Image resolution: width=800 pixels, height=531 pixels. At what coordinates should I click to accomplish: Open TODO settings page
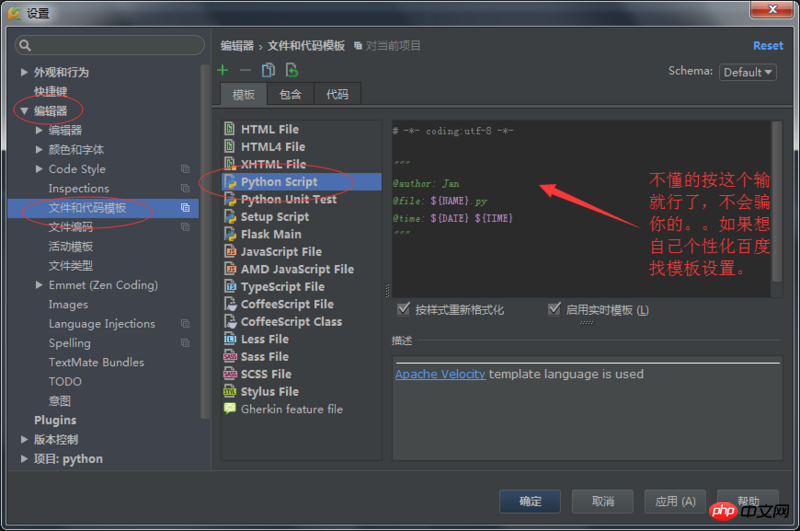tap(65, 382)
